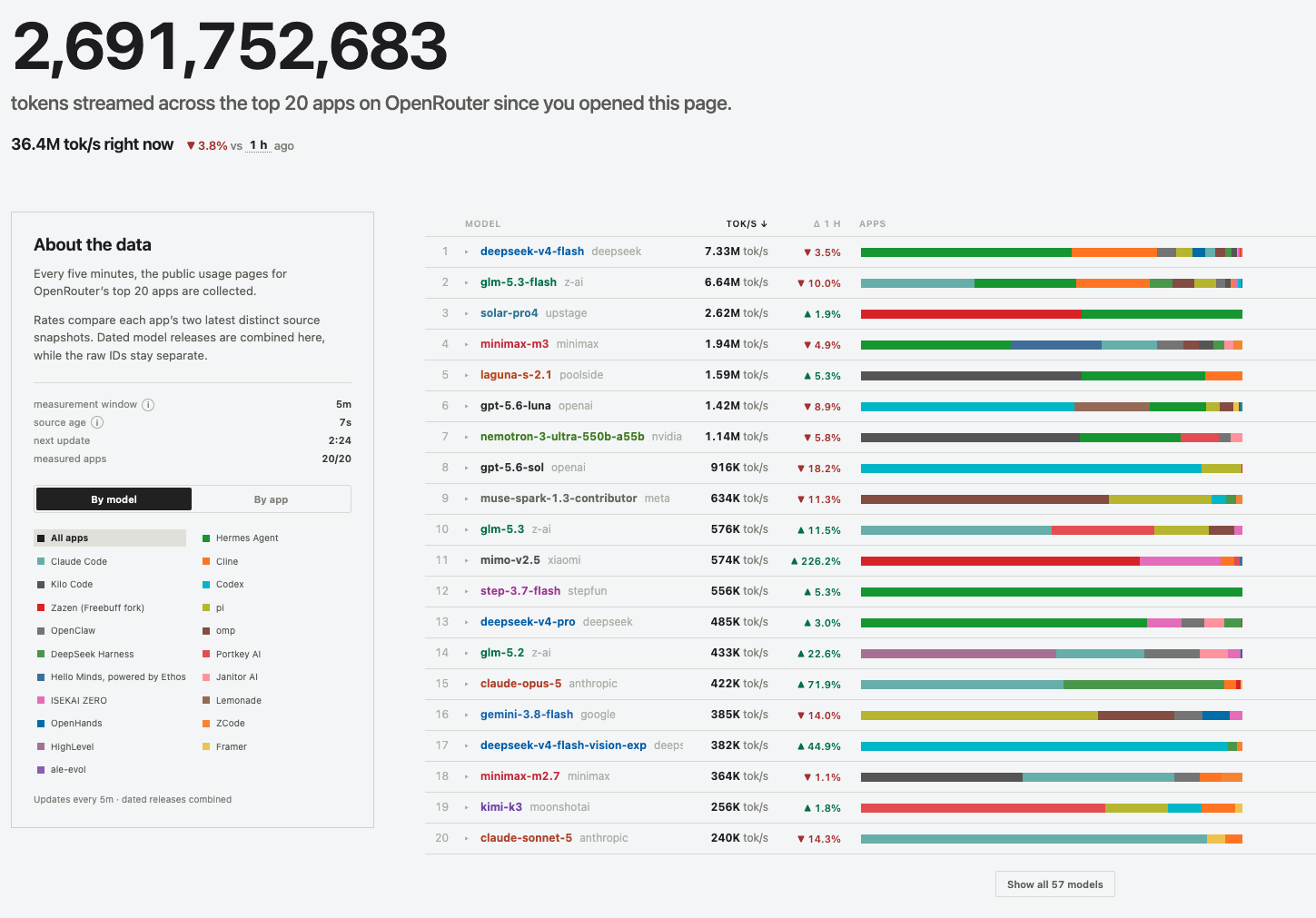Screen dimensions: 1316x918
Task: Toggle the HighLevel legend filter
Action: point(65,747)
